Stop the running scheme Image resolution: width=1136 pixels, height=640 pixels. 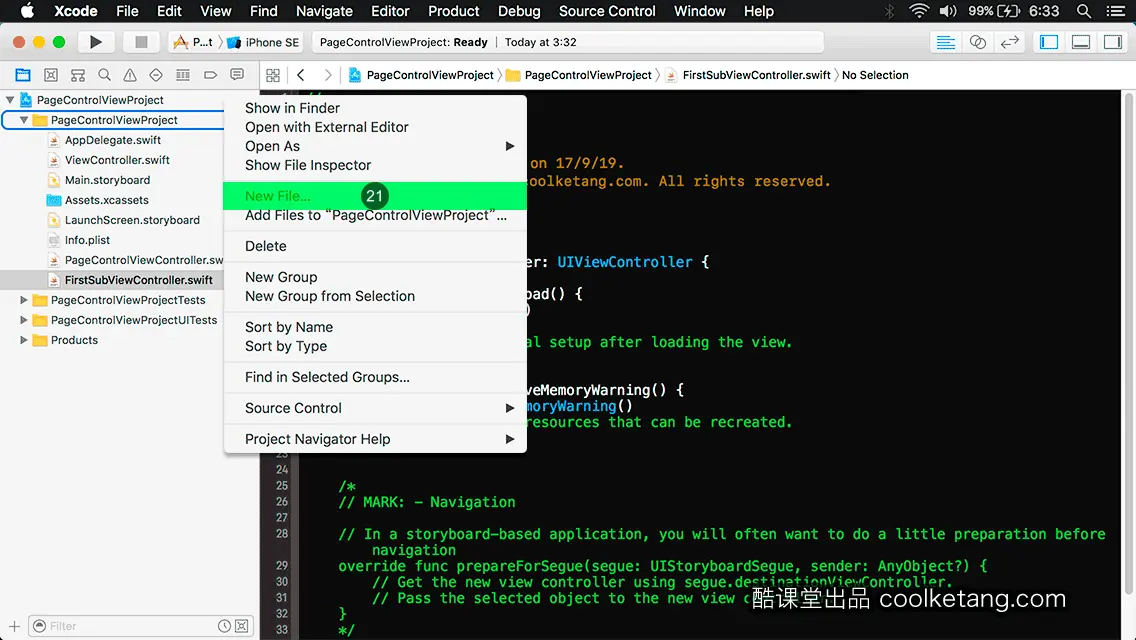pyautogui.click(x=141, y=42)
